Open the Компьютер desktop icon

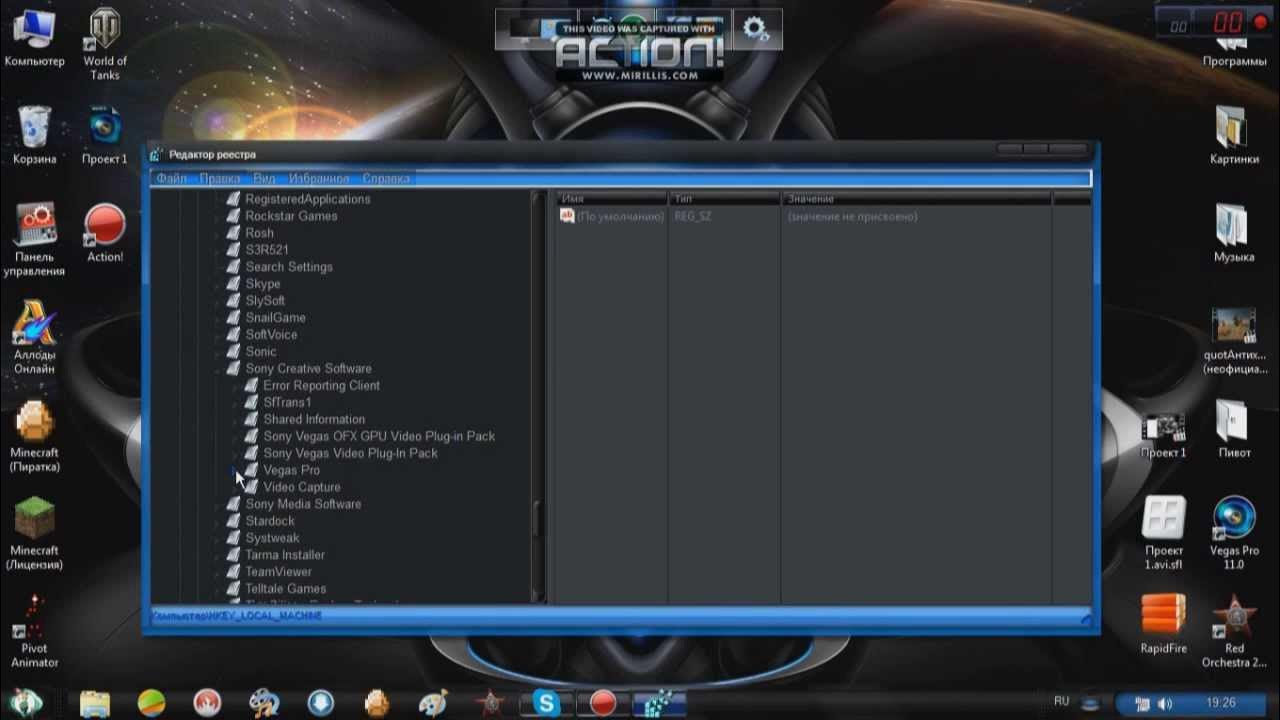point(34,39)
